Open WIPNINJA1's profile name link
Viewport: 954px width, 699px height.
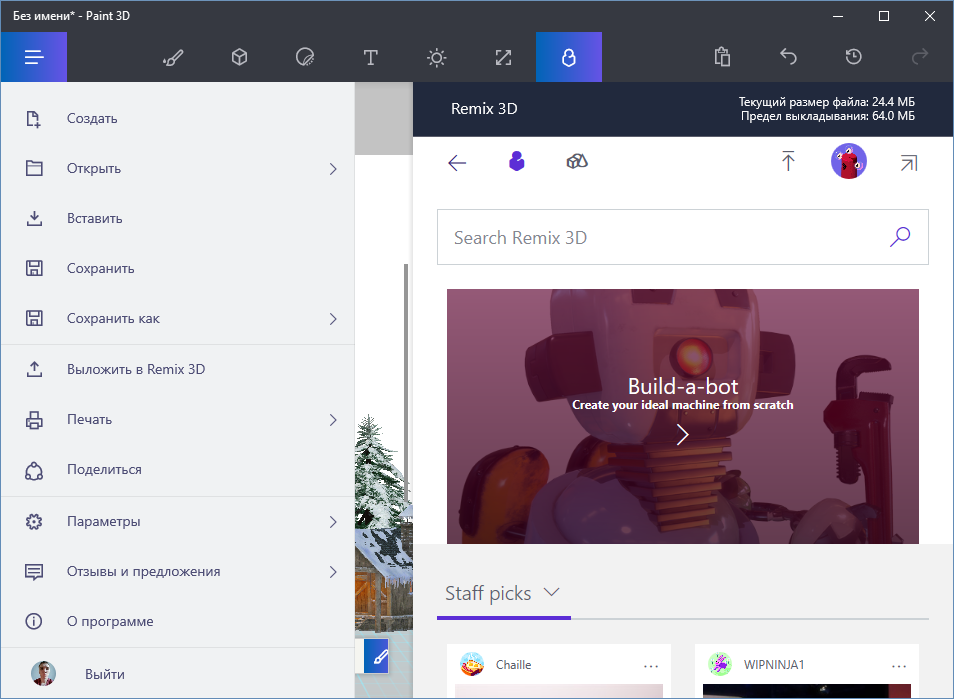click(774, 665)
